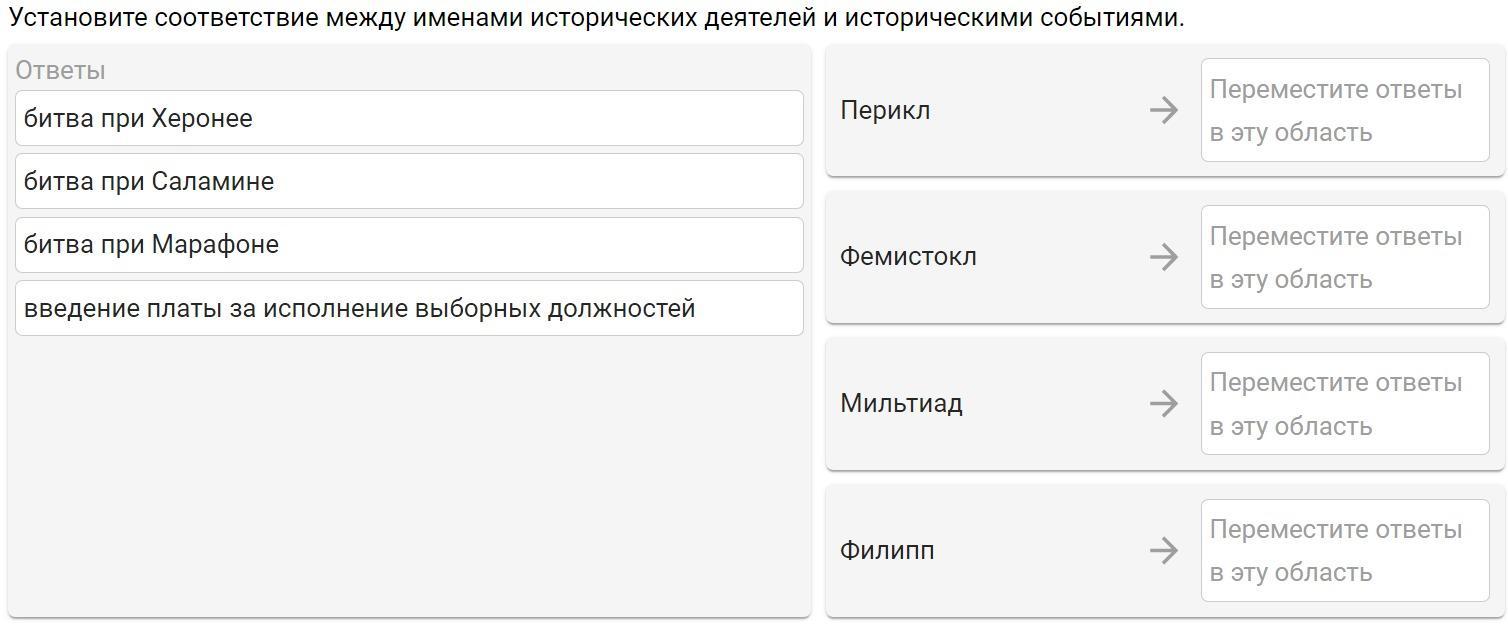The height and width of the screenshot is (631, 1508).
Task: Click the instruction text at the top
Action: click(596, 18)
